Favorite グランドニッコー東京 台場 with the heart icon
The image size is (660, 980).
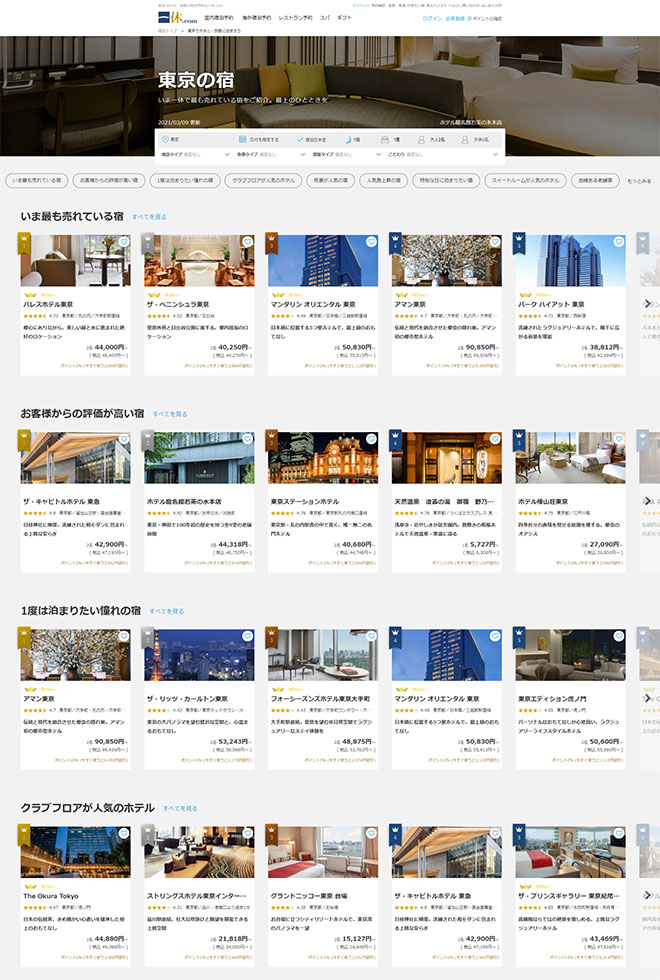pos(371,834)
